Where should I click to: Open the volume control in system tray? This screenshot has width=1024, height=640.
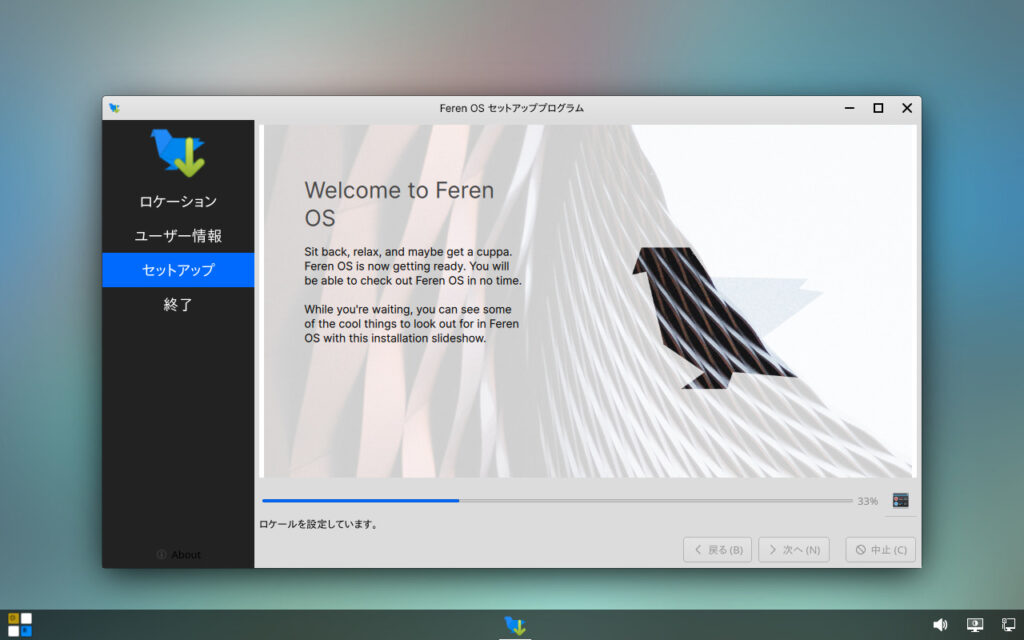tap(940, 625)
